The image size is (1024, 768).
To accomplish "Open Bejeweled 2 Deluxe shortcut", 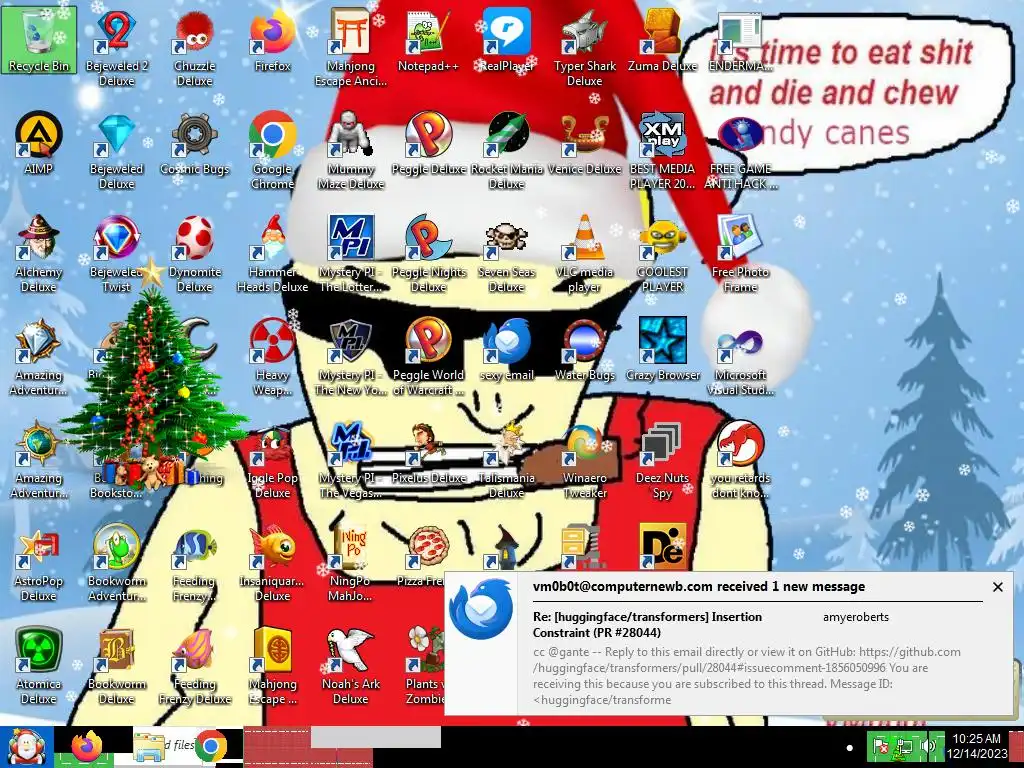I will 116,48.
